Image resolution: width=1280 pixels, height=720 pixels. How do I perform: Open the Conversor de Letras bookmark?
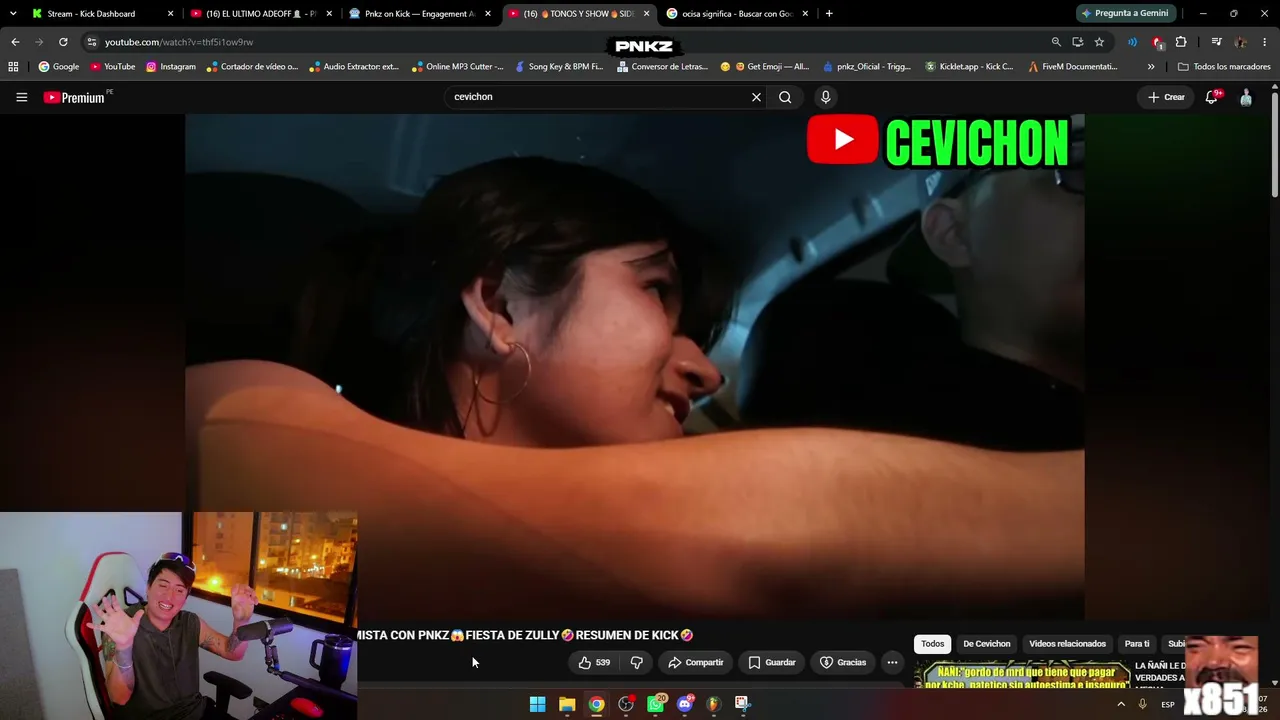pyautogui.click(x=663, y=67)
